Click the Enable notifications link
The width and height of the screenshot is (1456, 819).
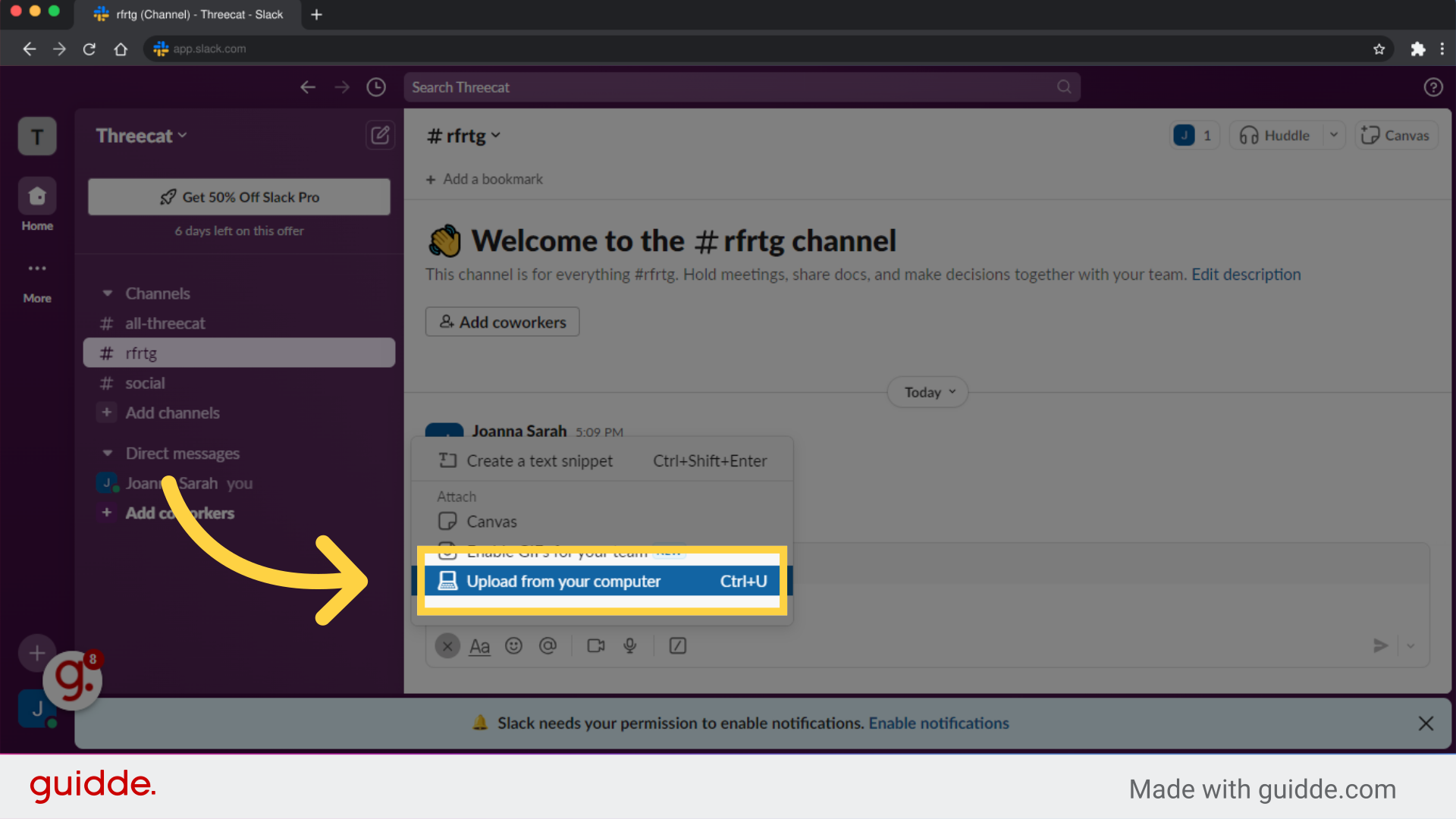[x=939, y=723]
